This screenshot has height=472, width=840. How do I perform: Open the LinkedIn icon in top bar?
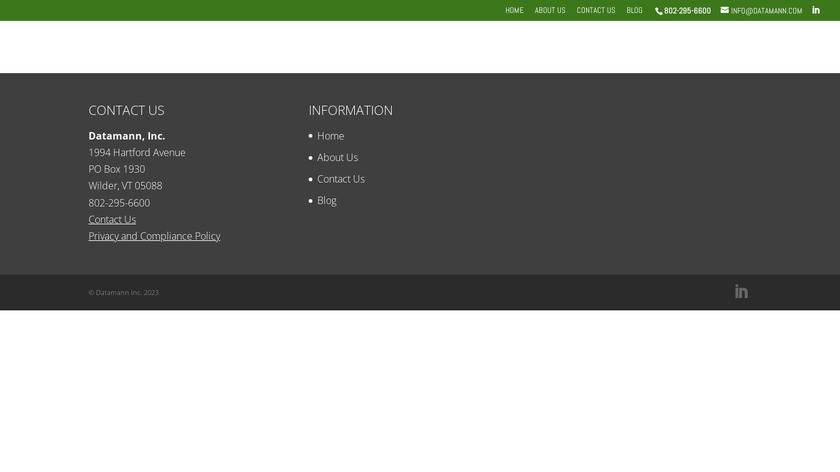815,10
